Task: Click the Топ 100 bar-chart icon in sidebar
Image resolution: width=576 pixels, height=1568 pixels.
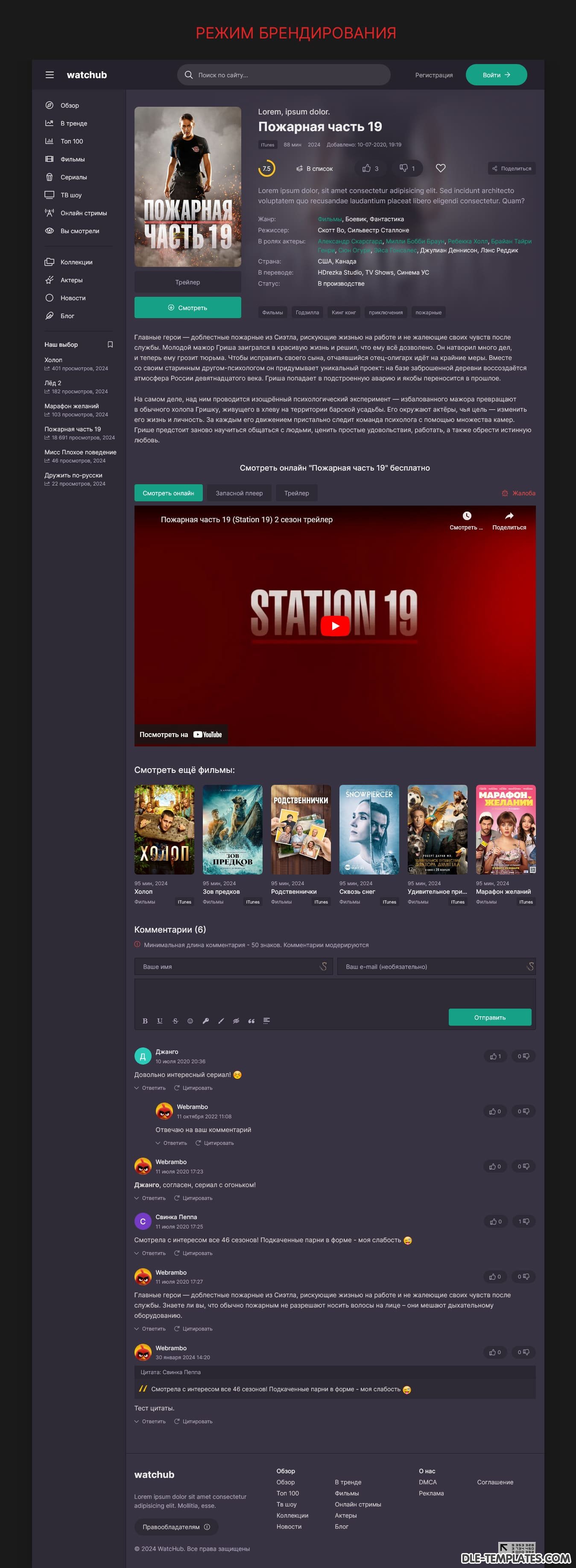Action: [x=50, y=141]
